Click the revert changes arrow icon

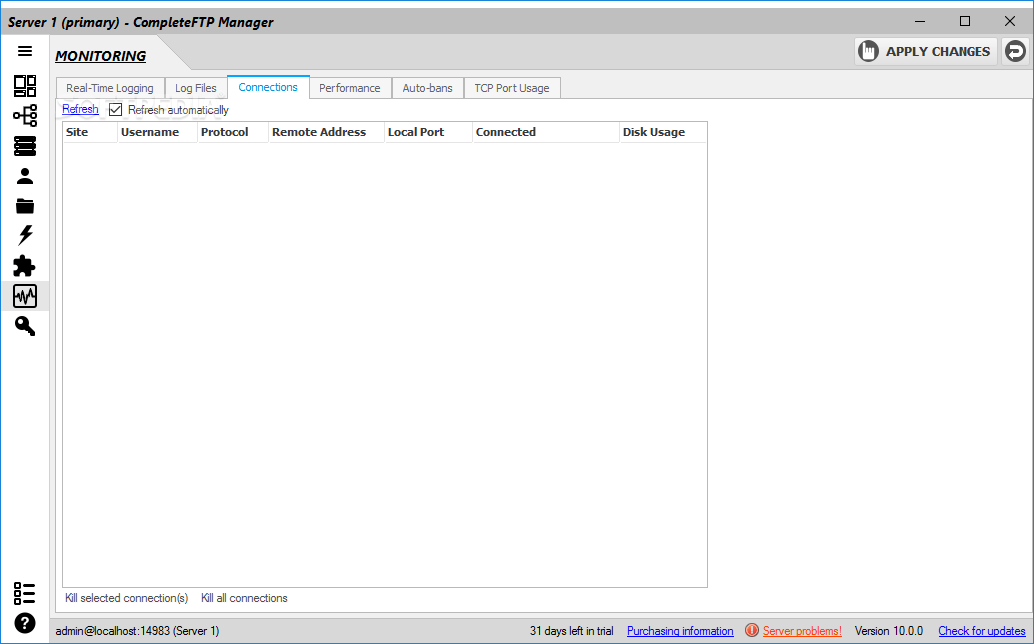1016,51
